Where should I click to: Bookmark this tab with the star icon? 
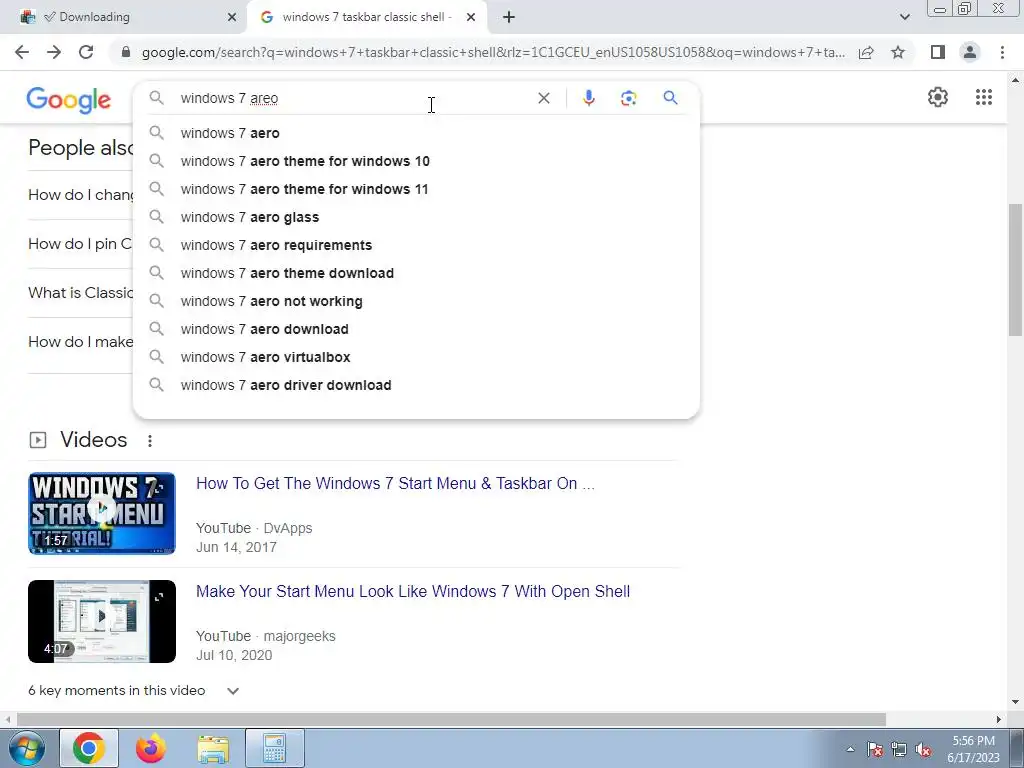898,52
